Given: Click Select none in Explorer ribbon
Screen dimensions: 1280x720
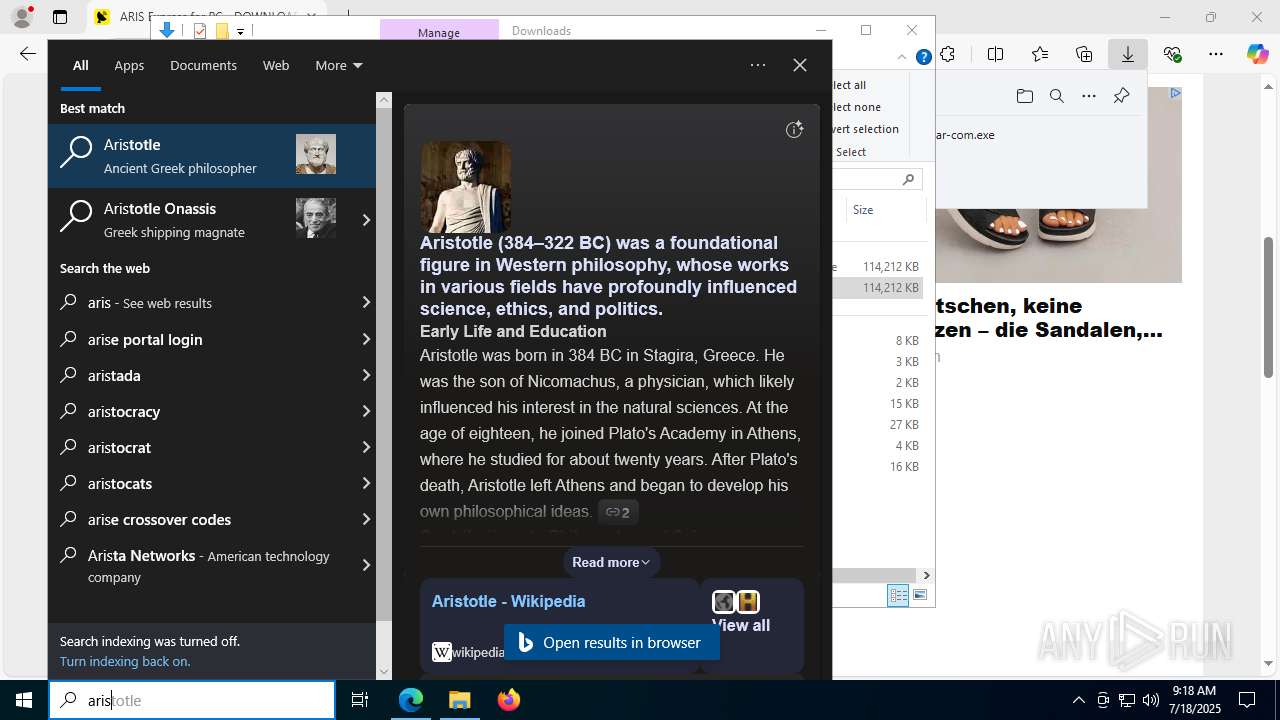Looking at the screenshot, I should point(856,107).
